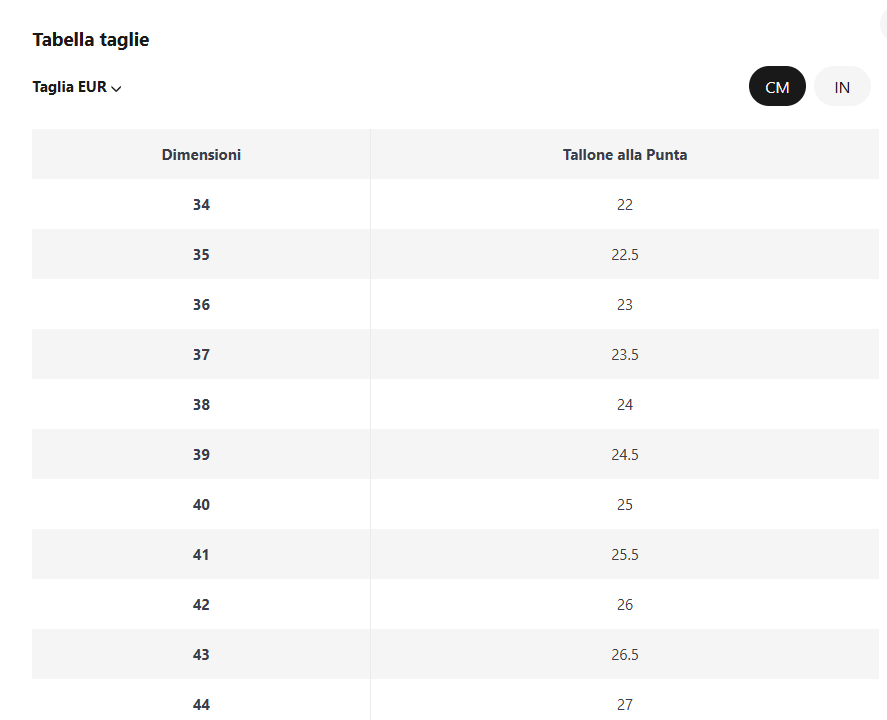Select the size 40 row
The image size is (887, 720).
[455, 505]
